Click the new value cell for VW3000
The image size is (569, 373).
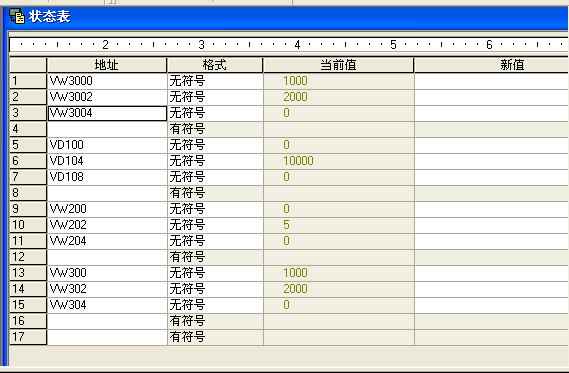491,81
